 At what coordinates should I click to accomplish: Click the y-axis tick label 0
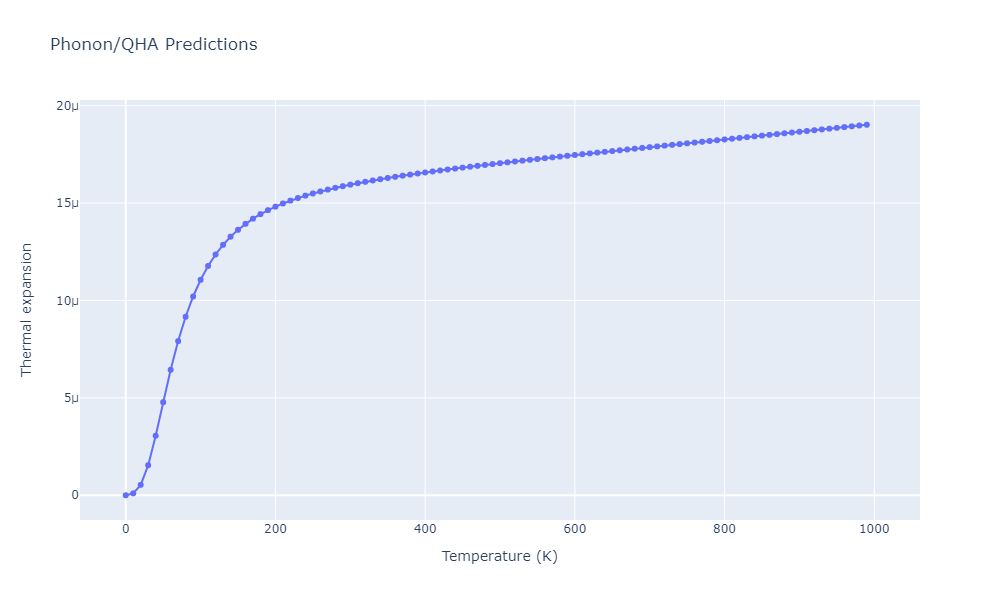tap(73, 495)
